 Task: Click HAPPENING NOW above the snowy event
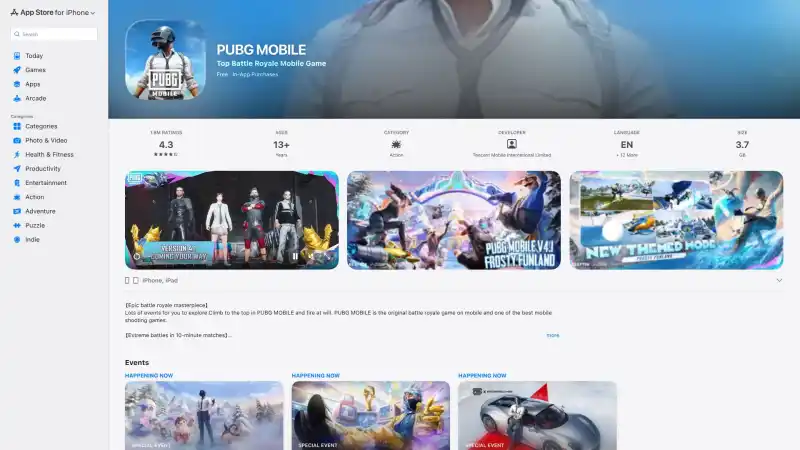pyautogui.click(x=149, y=376)
